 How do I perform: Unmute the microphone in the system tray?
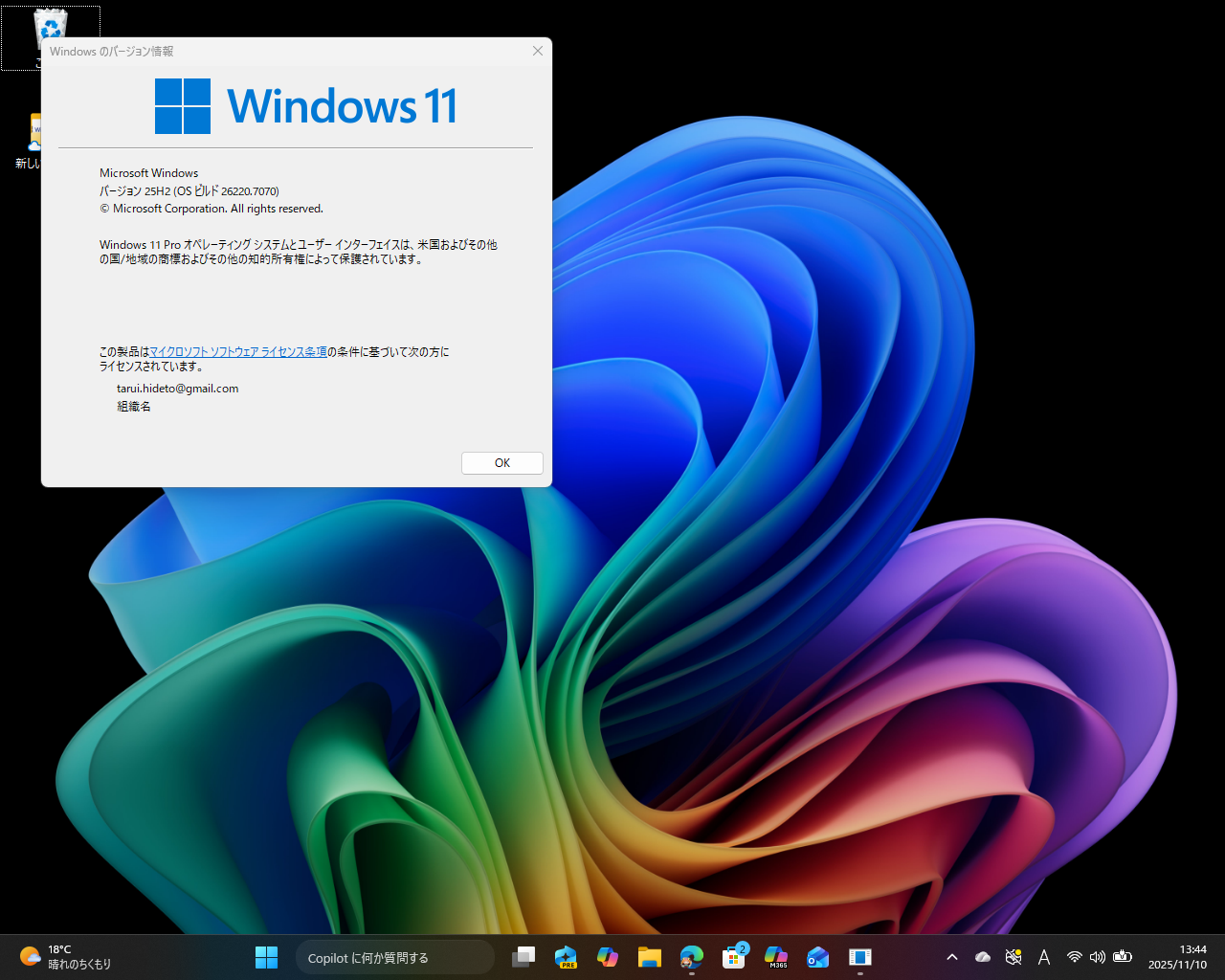1013,956
